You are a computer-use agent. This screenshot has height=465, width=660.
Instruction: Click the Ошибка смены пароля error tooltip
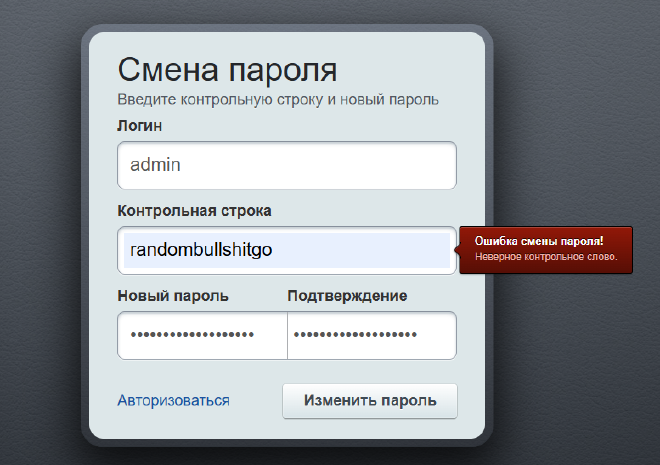(546, 250)
